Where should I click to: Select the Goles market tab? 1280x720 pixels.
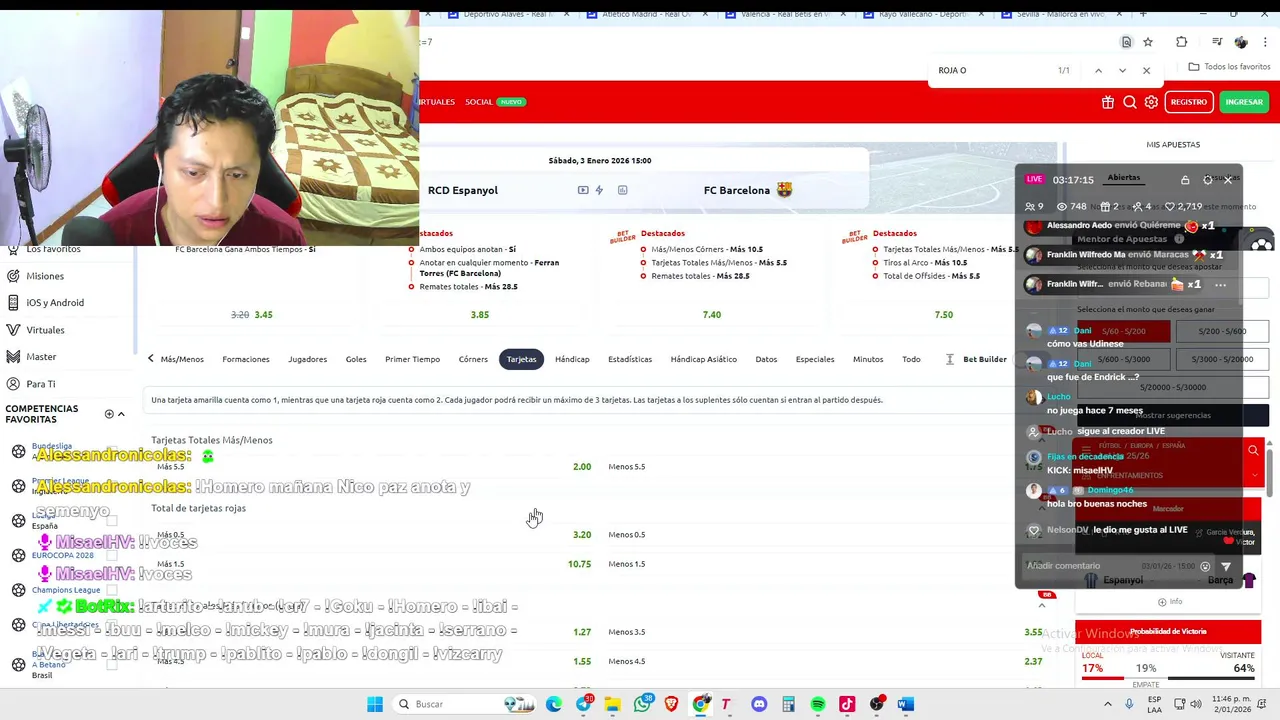[356, 359]
